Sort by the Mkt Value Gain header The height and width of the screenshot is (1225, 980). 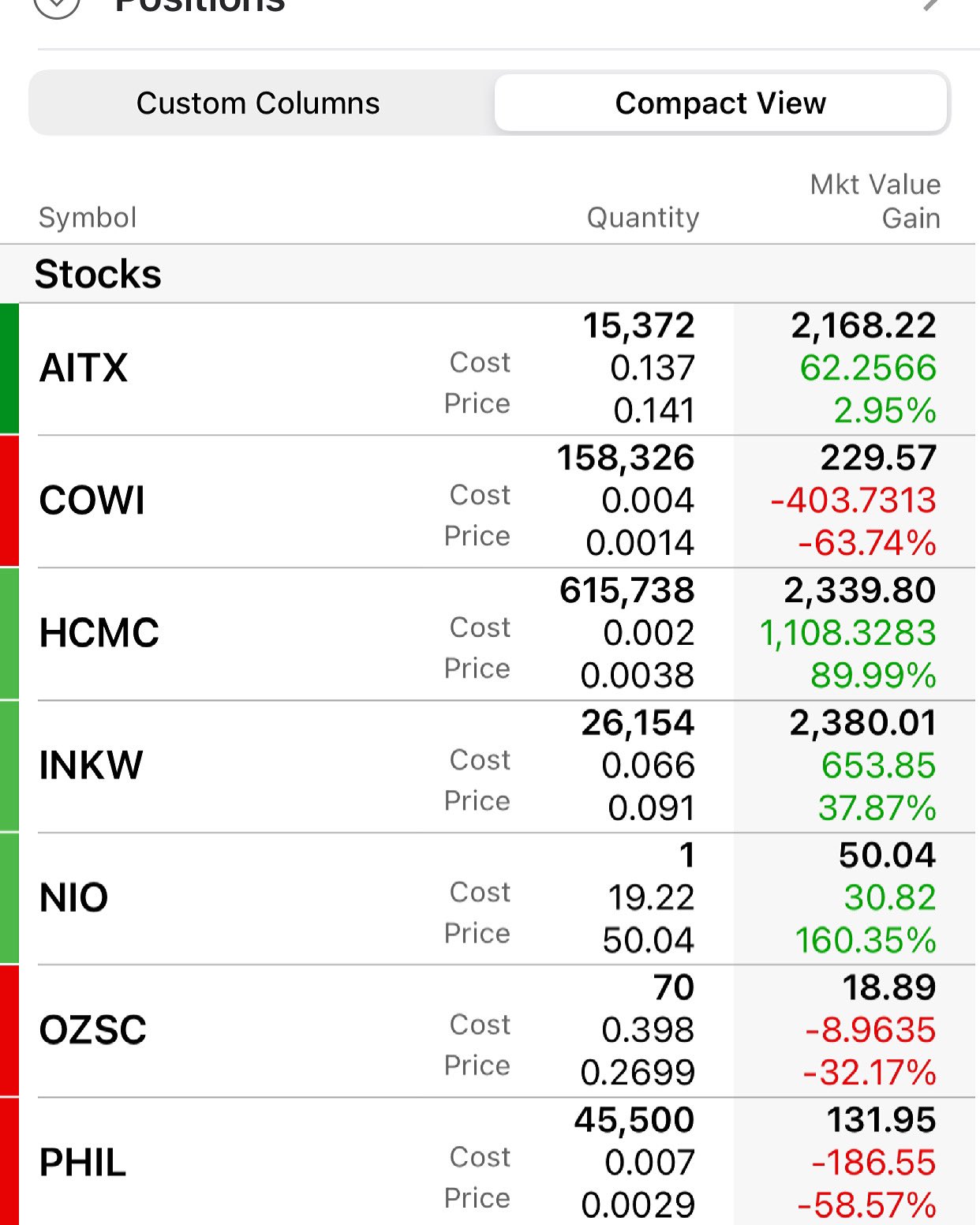coord(875,201)
